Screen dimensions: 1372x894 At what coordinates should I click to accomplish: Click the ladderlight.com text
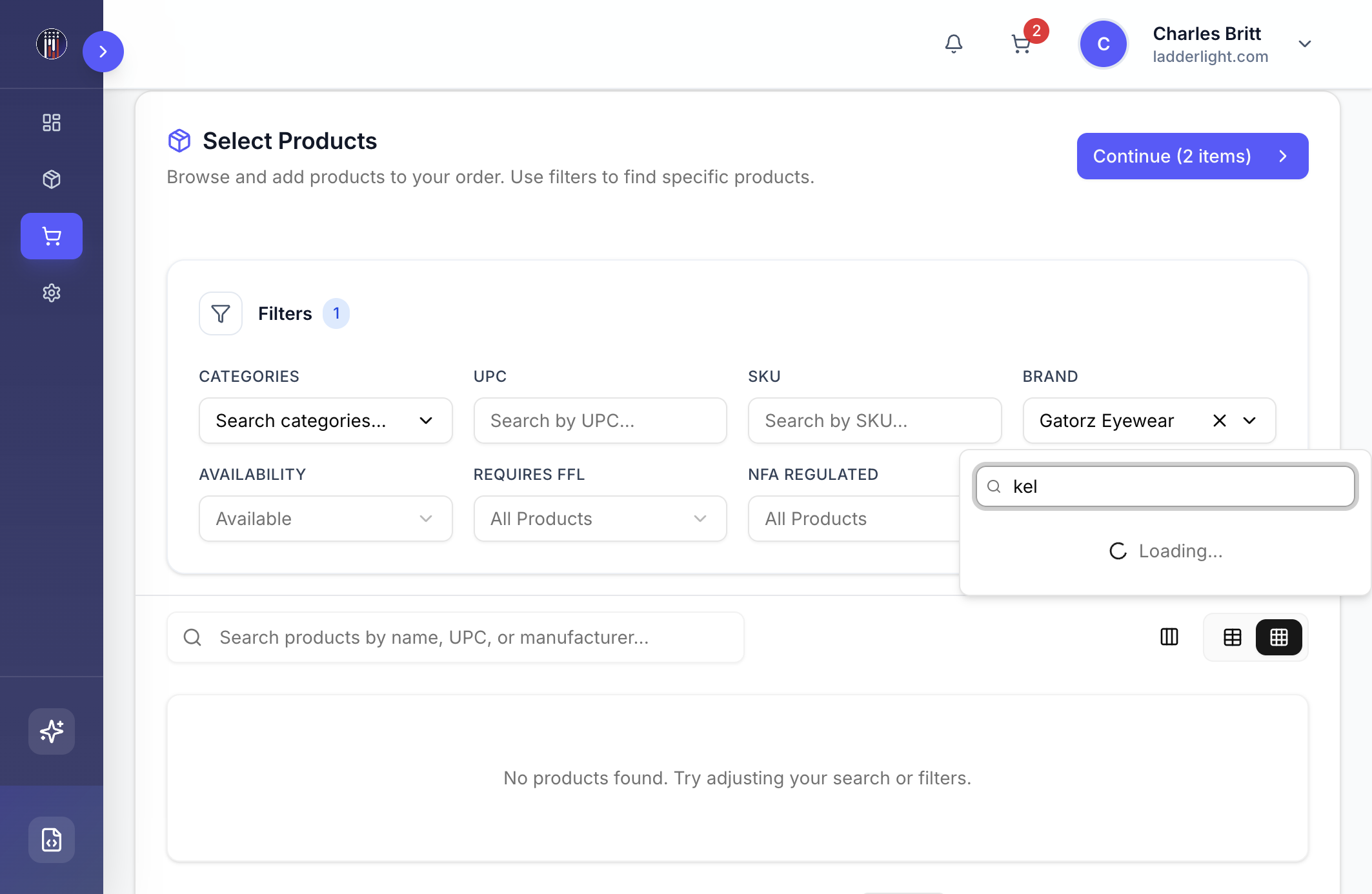(x=1211, y=57)
